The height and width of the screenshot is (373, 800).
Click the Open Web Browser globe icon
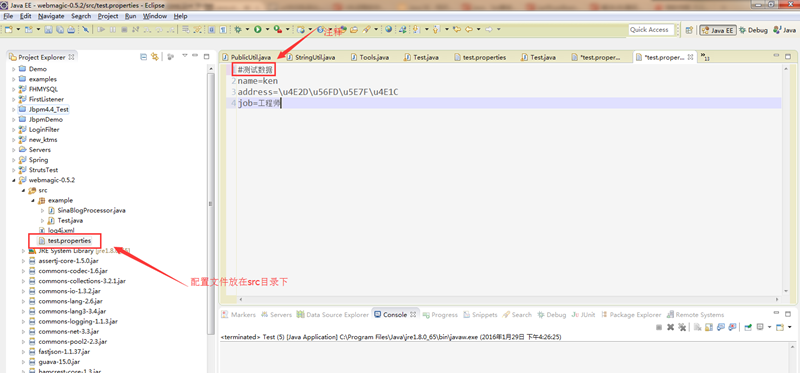pyautogui.click(x=389, y=30)
